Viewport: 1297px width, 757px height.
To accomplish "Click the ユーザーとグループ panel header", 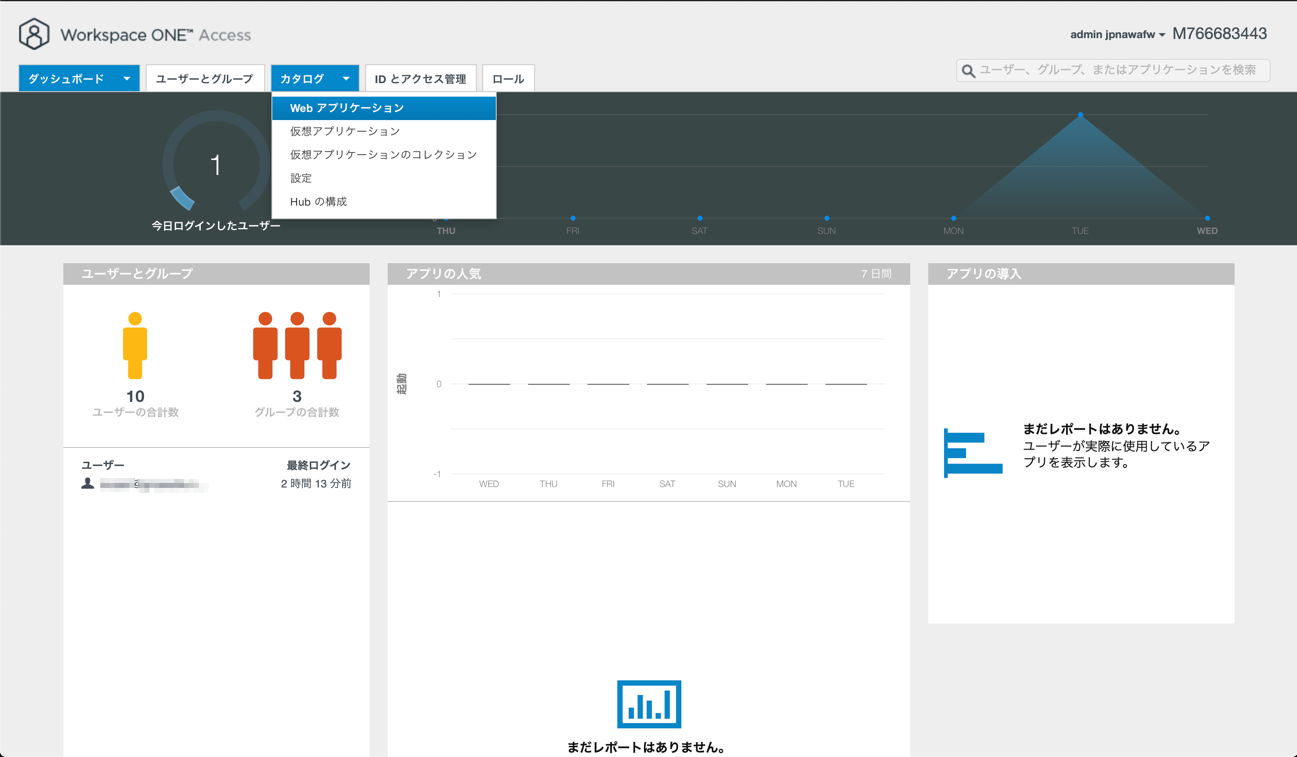I will [x=216, y=274].
